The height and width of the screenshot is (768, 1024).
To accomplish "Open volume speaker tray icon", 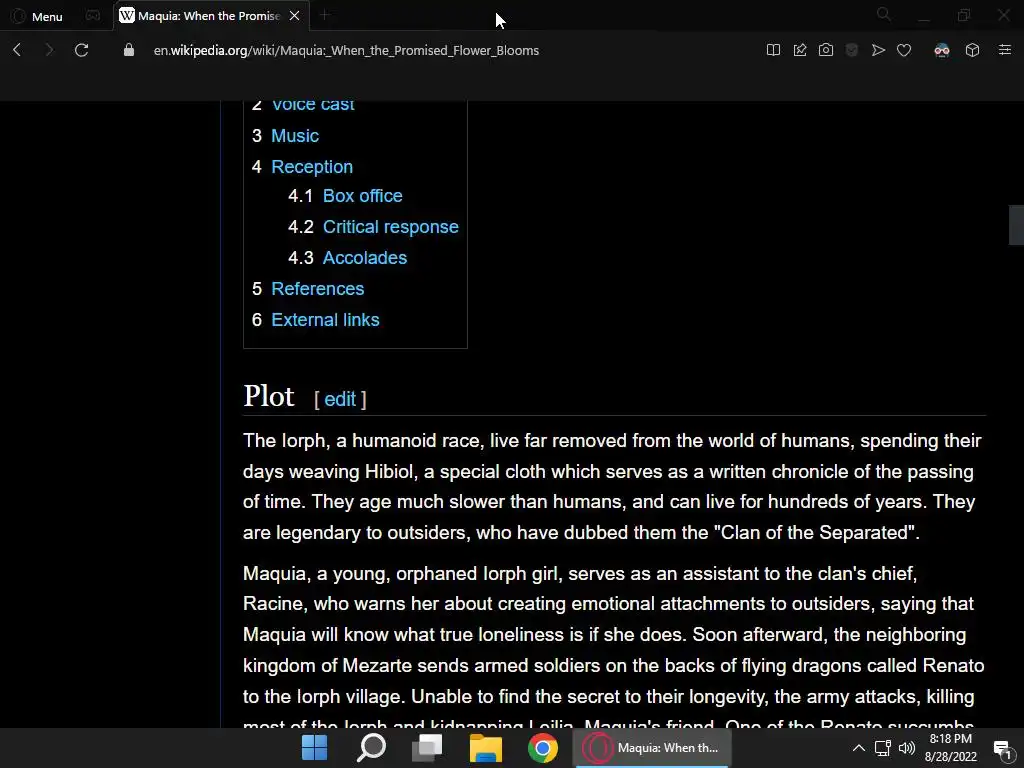I will tap(907, 748).
